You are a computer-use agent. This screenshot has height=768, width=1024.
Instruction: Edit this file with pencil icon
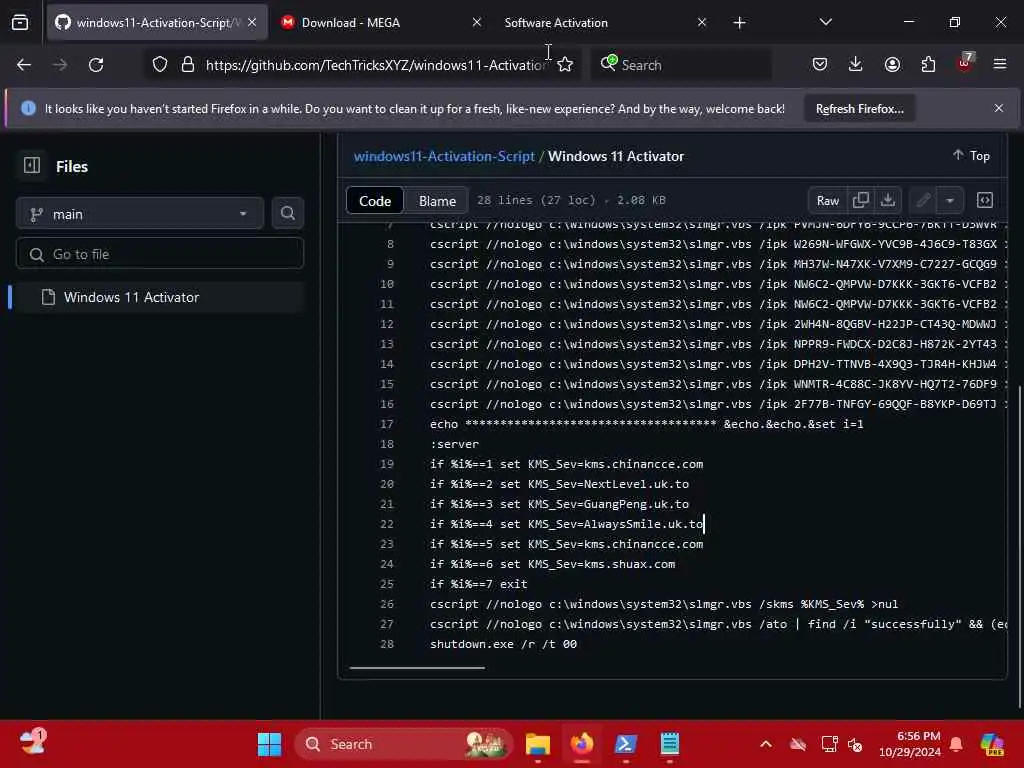click(x=923, y=200)
